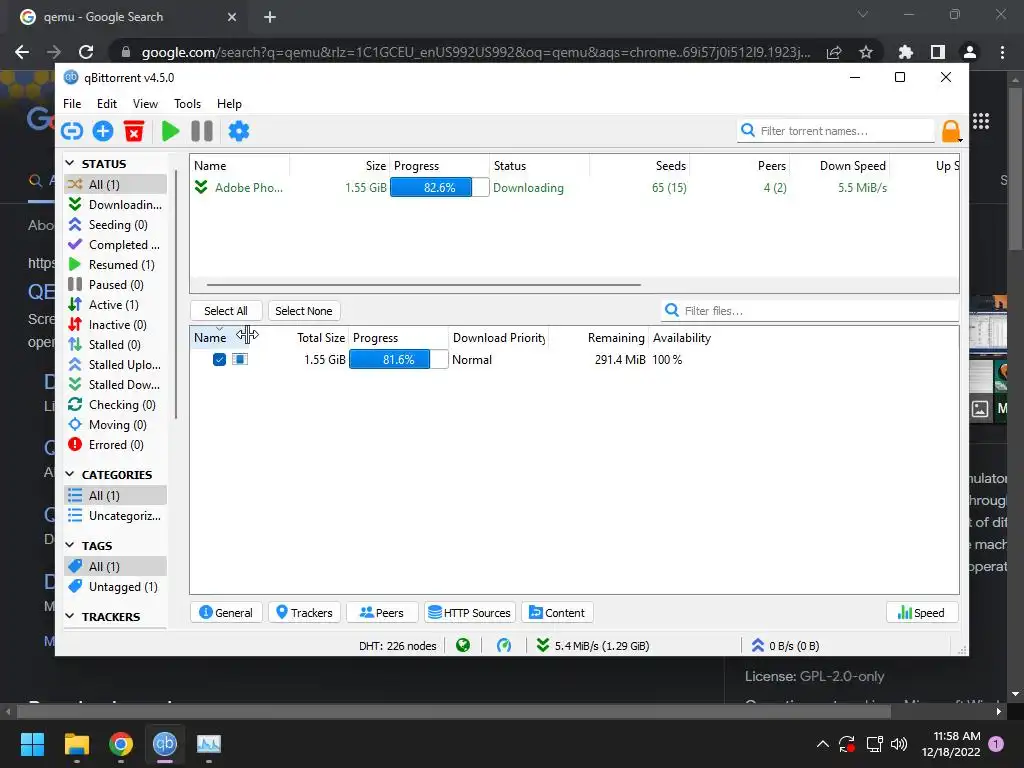The image size is (1024, 768).
Task: Click the alternative speed limits icon
Action: [504, 646]
